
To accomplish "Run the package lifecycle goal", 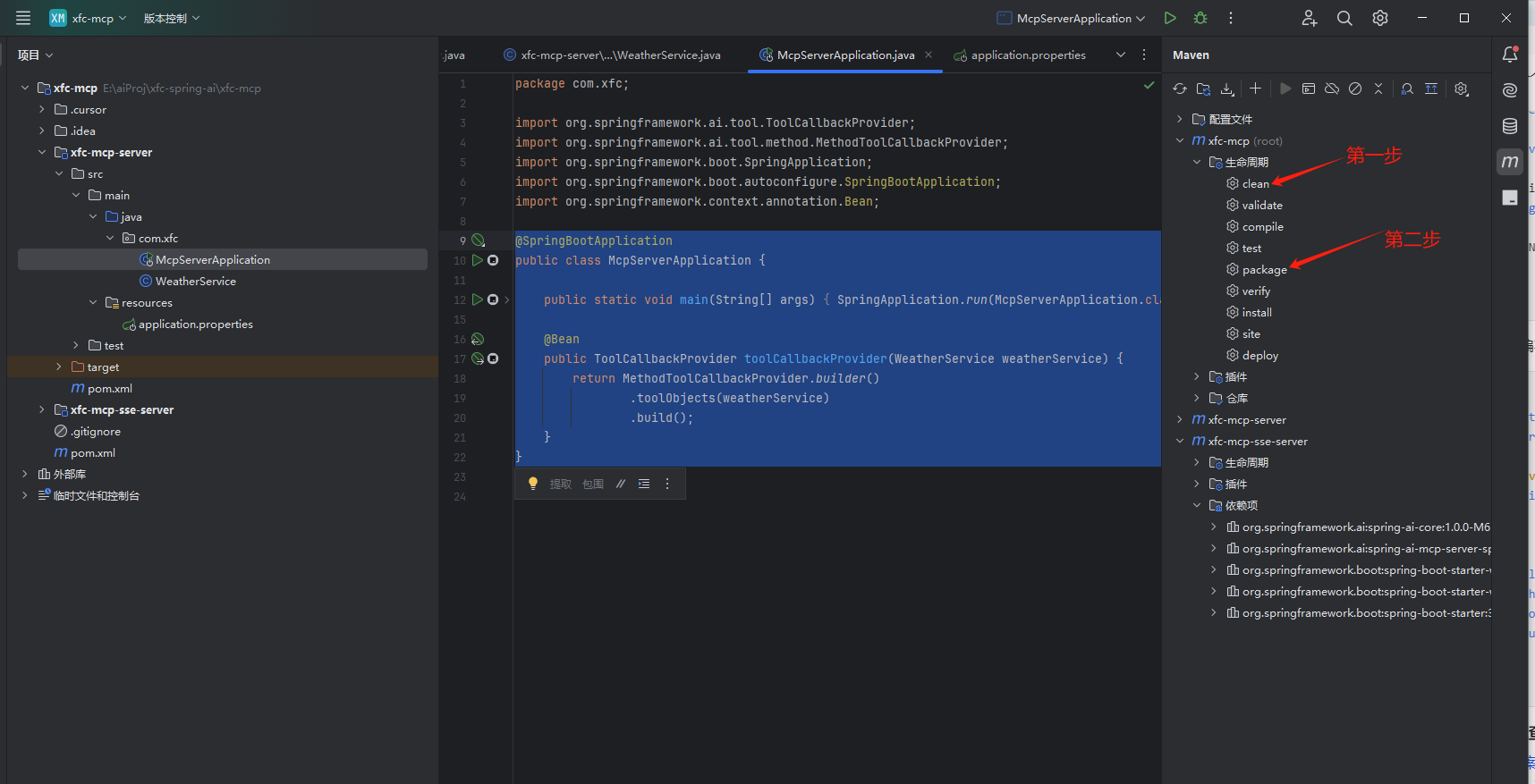I will tap(1264, 270).
